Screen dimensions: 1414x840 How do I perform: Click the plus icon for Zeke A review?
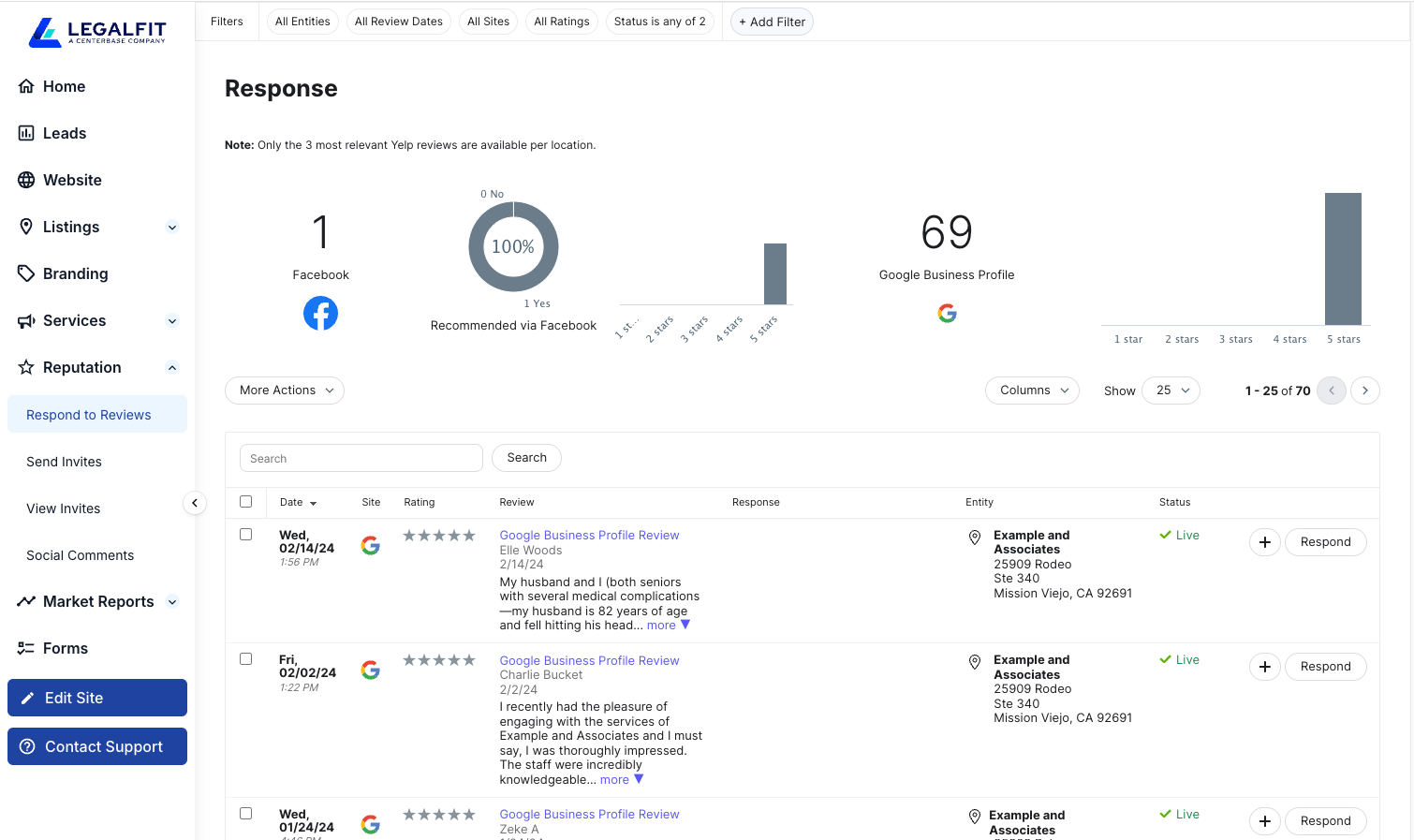point(1264,821)
